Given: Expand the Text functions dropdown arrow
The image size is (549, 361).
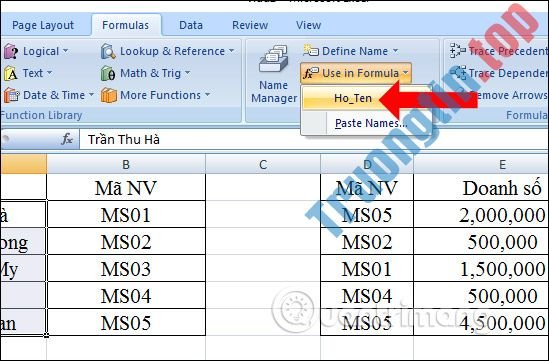Looking at the screenshot, I should 49,73.
